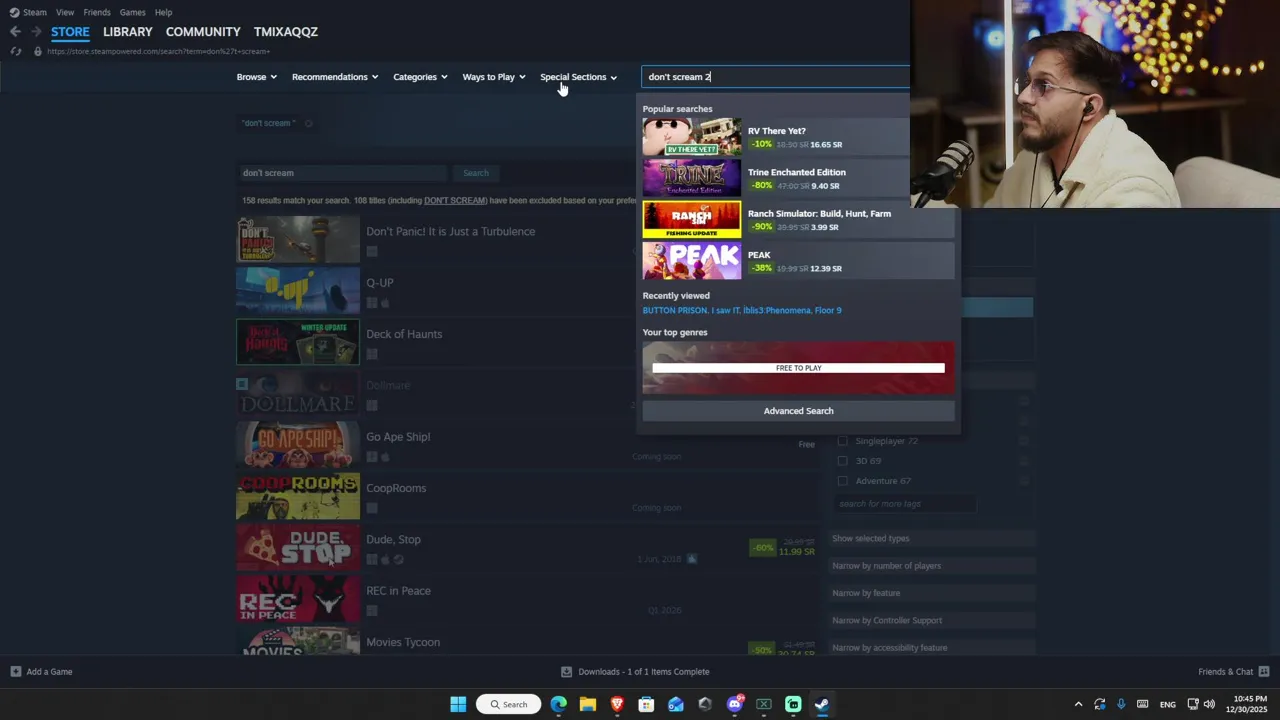The height and width of the screenshot is (720, 1280).
Task: Click the Advanced Search button
Action: click(x=798, y=411)
